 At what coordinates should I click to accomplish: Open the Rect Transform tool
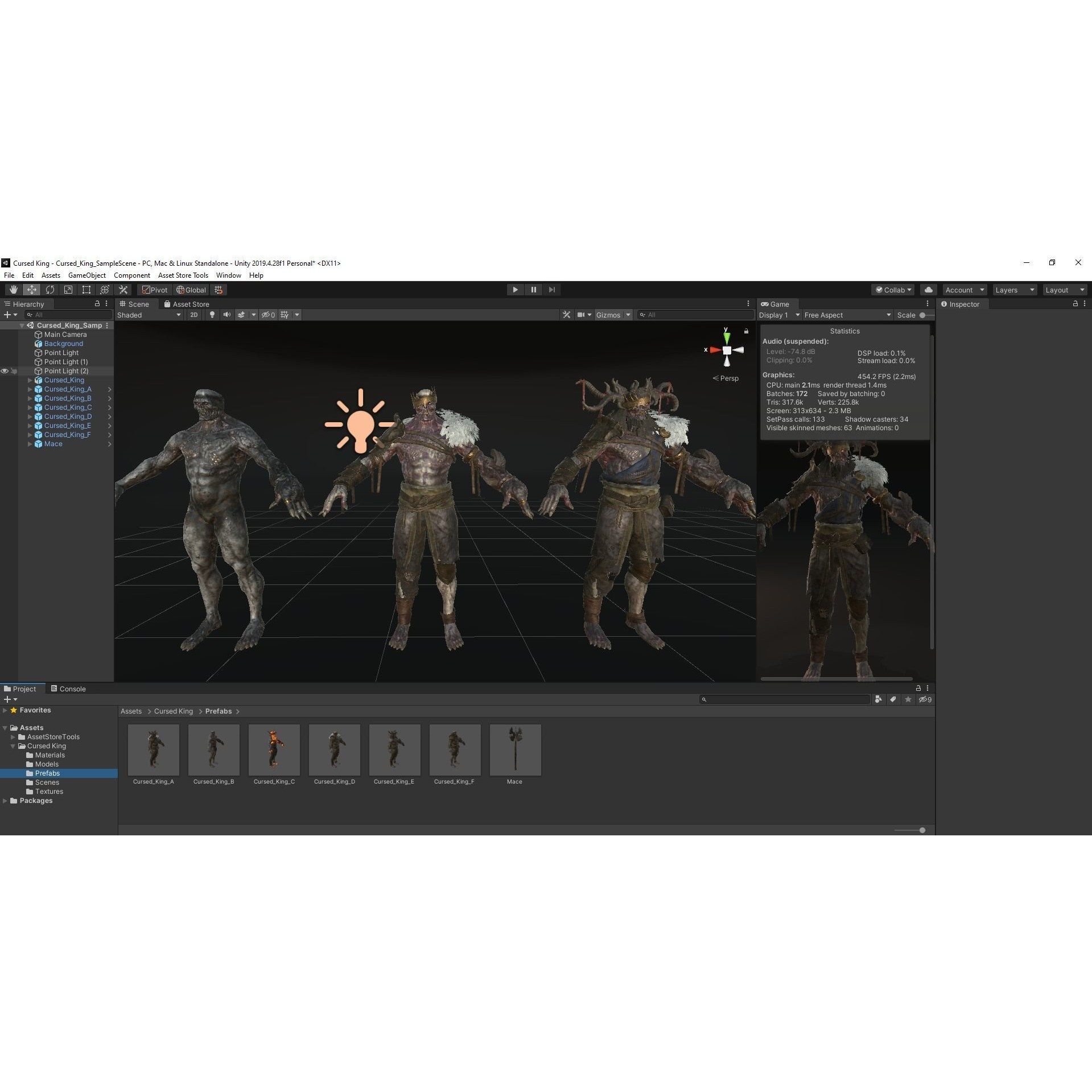(86, 290)
